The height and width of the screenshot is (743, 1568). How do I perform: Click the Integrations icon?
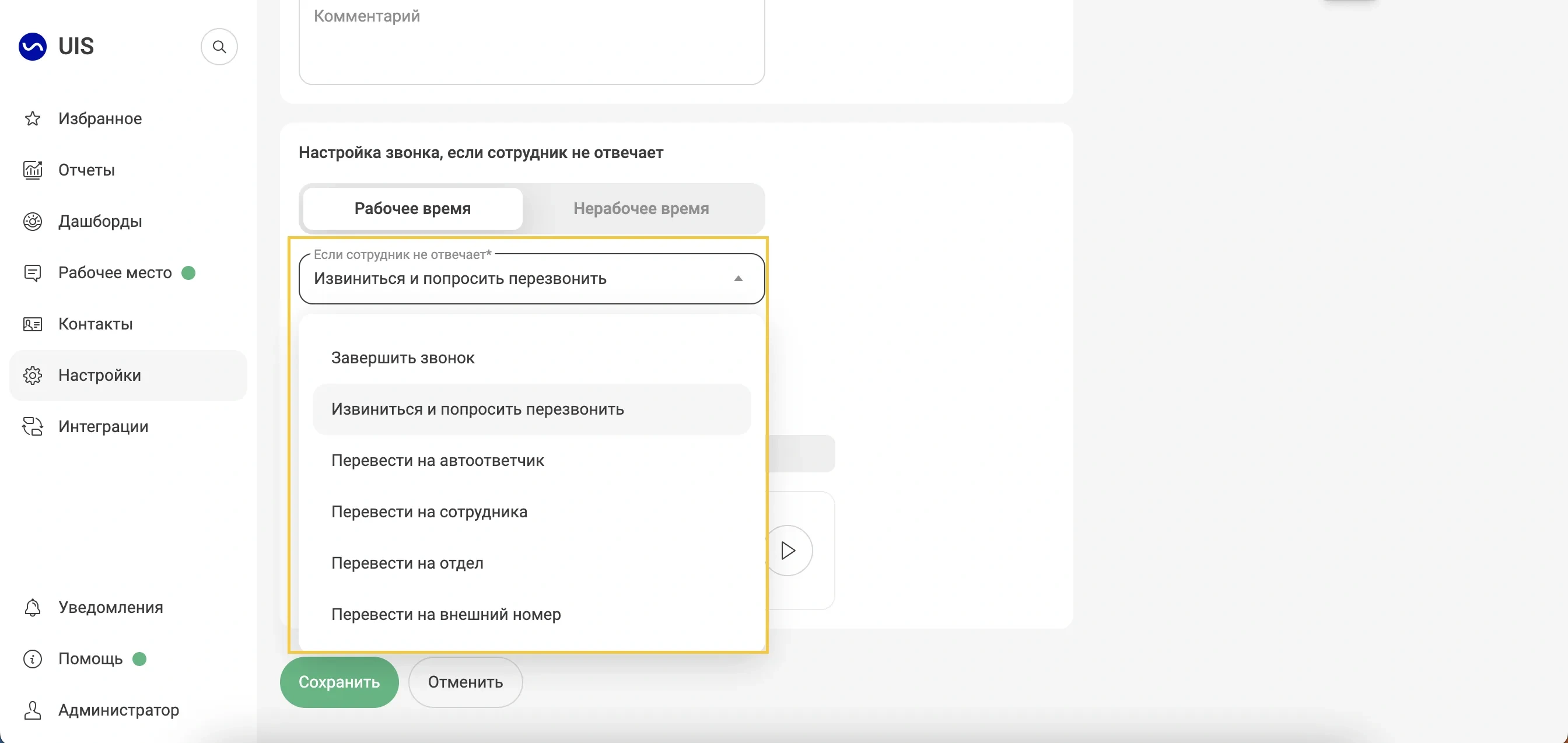click(32, 426)
